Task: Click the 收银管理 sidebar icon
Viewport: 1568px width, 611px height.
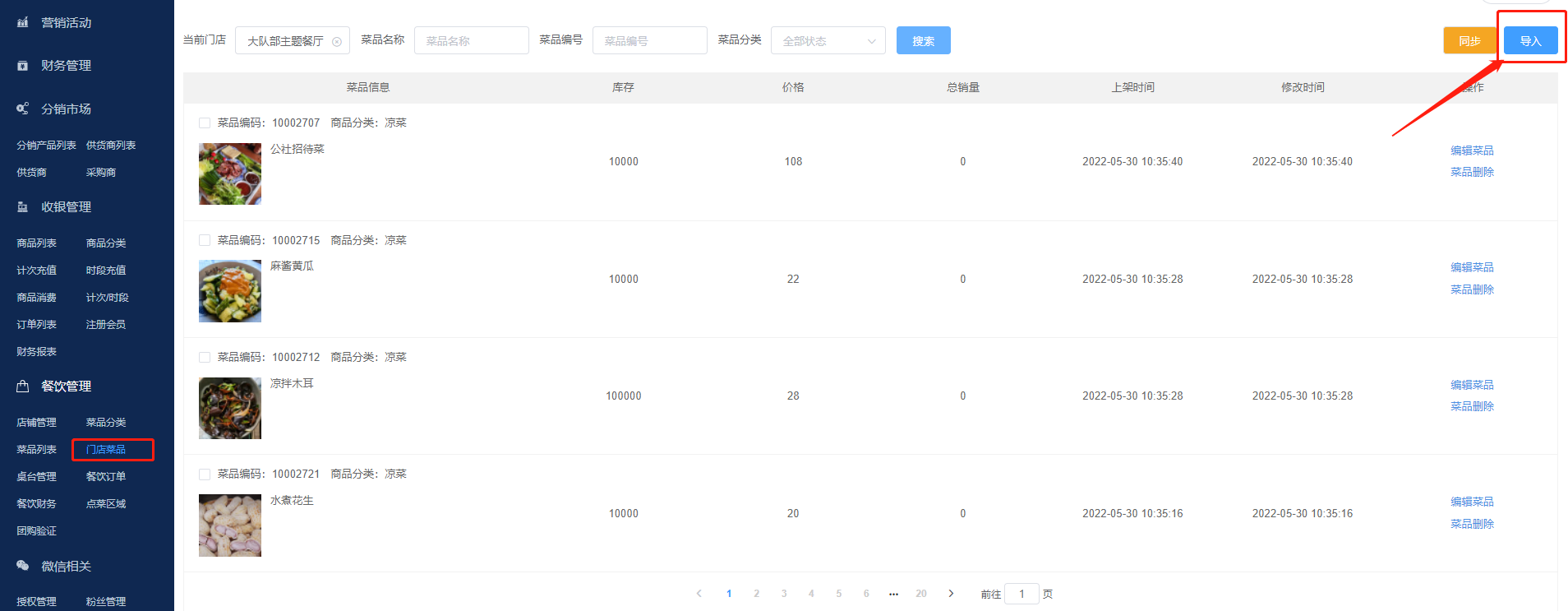Action: [x=23, y=207]
